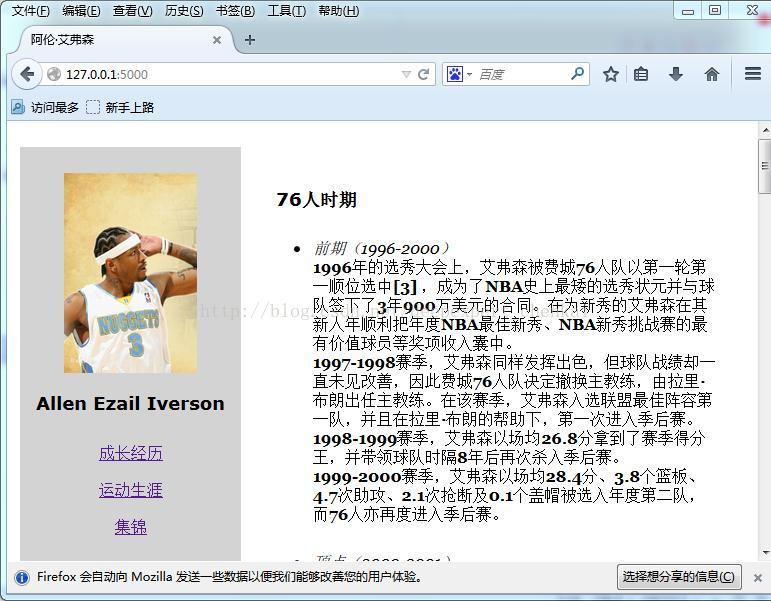771x601 pixels.
Task: Maximize the Firefox window
Action: (x=714, y=10)
